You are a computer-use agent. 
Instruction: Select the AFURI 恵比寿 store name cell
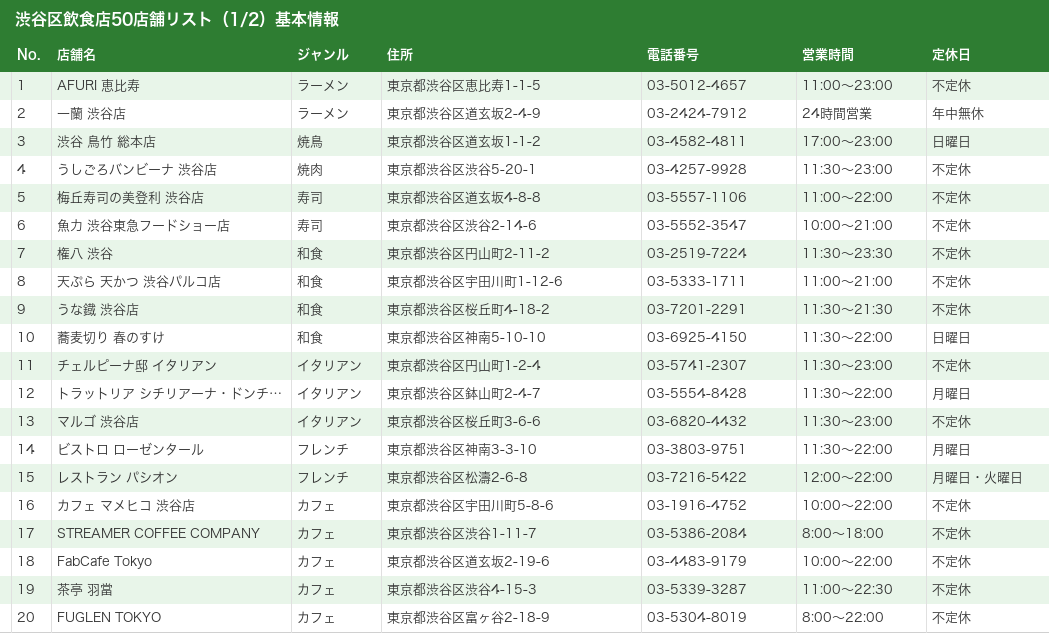(x=98, y=86)
